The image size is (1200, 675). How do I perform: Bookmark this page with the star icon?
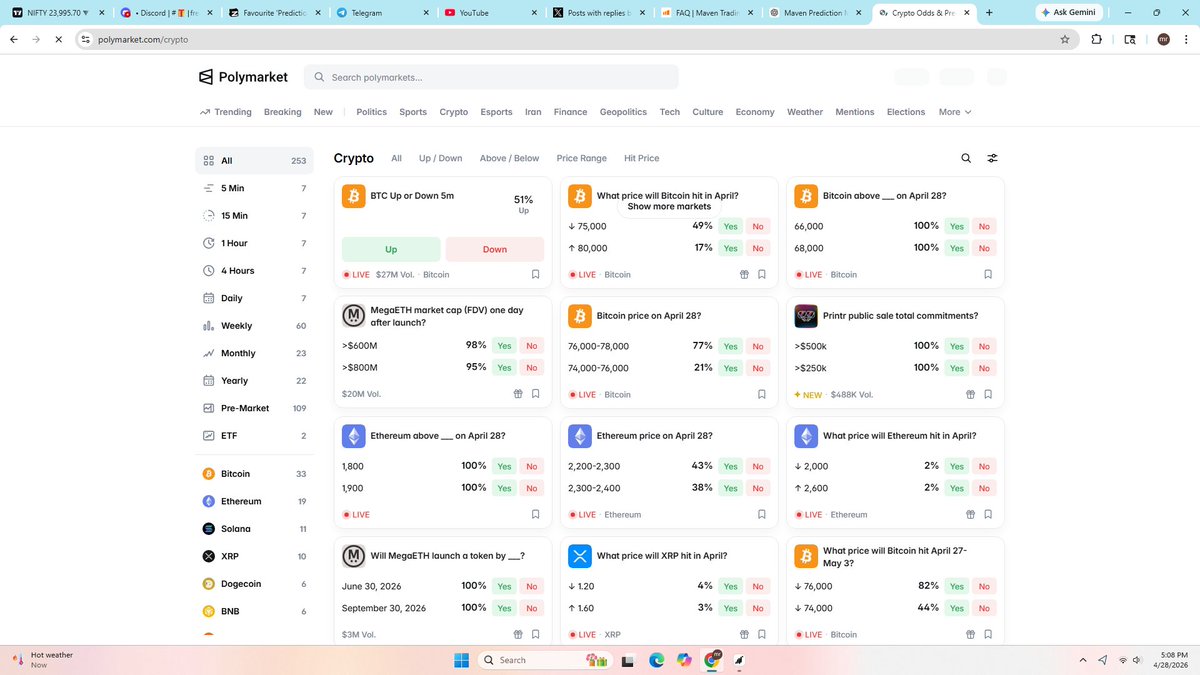coord(1065,39)
